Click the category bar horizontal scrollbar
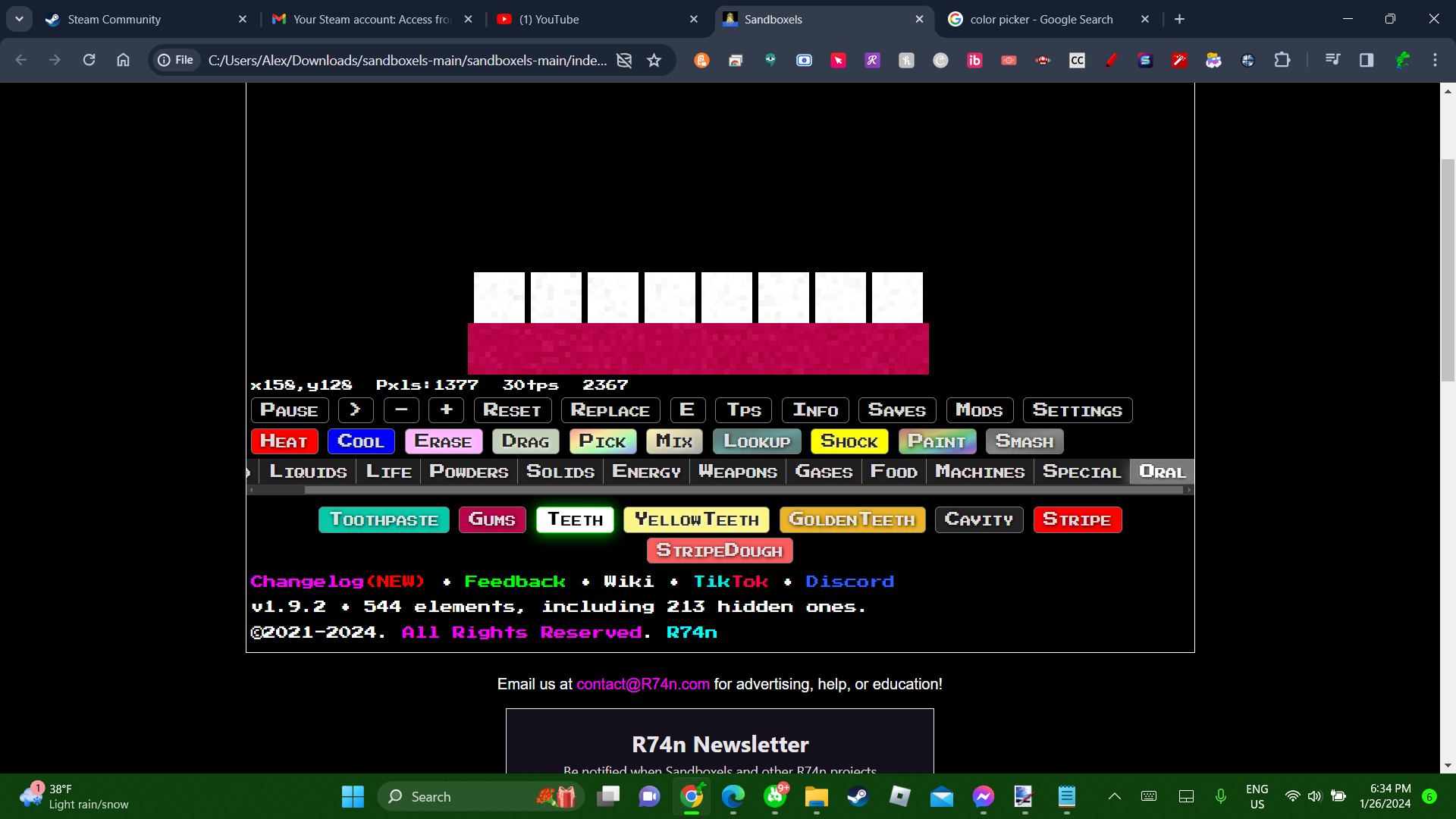The image size is (1456, 819). pos(743,490)
